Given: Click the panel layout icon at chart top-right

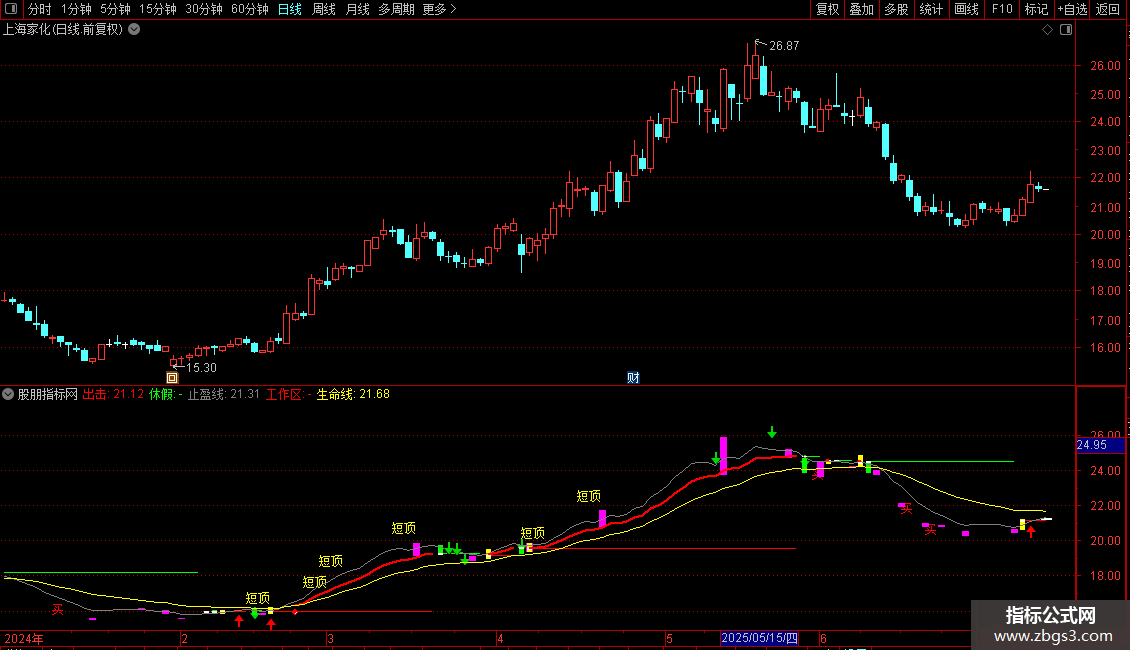Looking at the screenshot, I should [1066, 30].
